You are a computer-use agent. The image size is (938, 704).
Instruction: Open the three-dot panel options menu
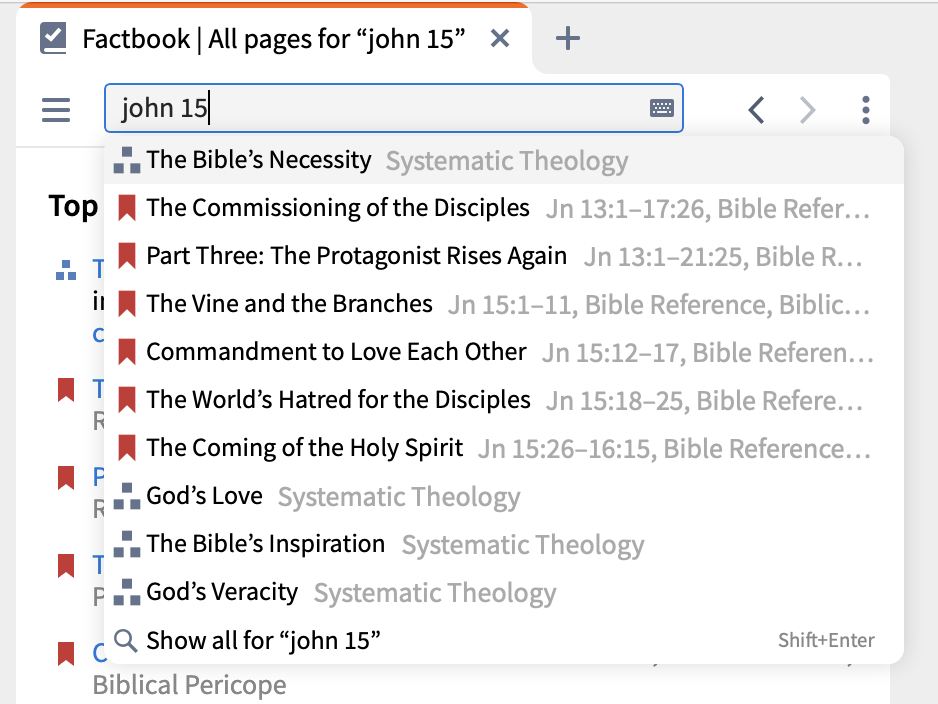(866, 110)
